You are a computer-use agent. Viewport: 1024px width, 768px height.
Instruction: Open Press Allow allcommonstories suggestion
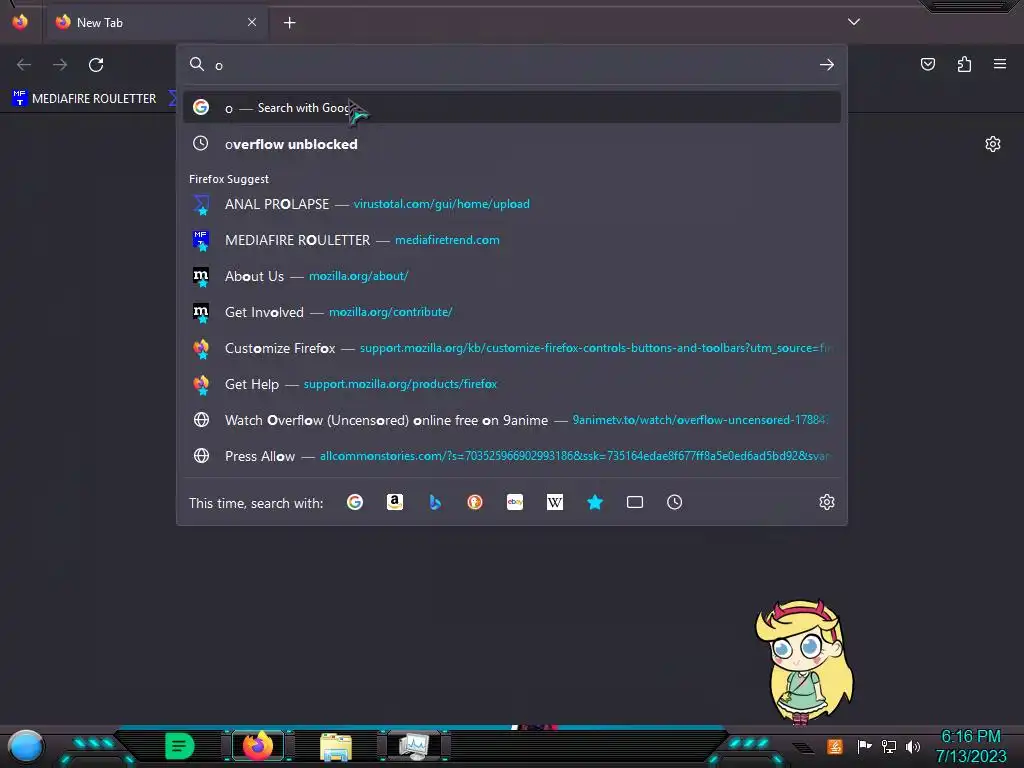click(x=512, y=456)
